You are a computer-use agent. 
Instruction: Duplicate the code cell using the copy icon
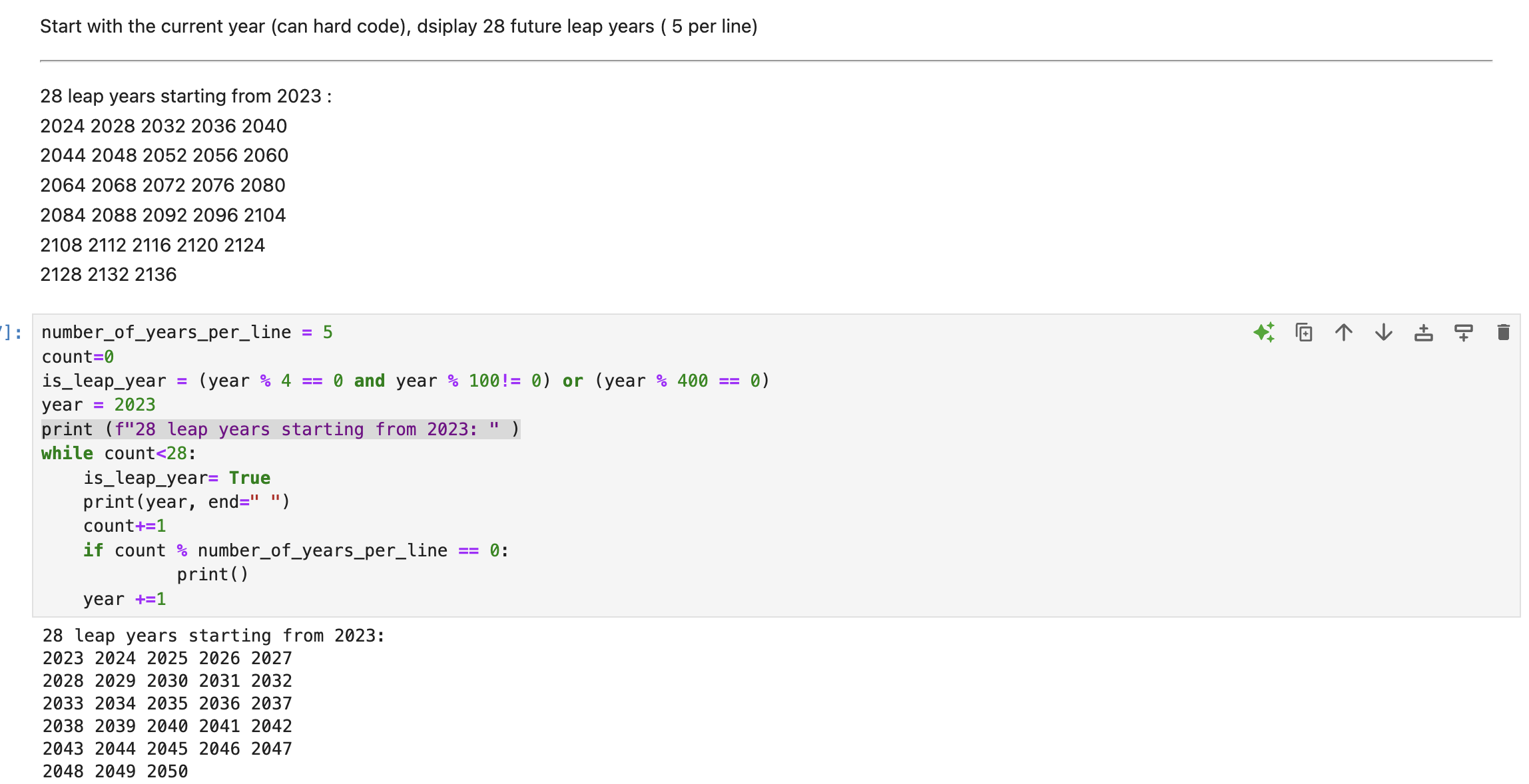[x=1305, y=332]
